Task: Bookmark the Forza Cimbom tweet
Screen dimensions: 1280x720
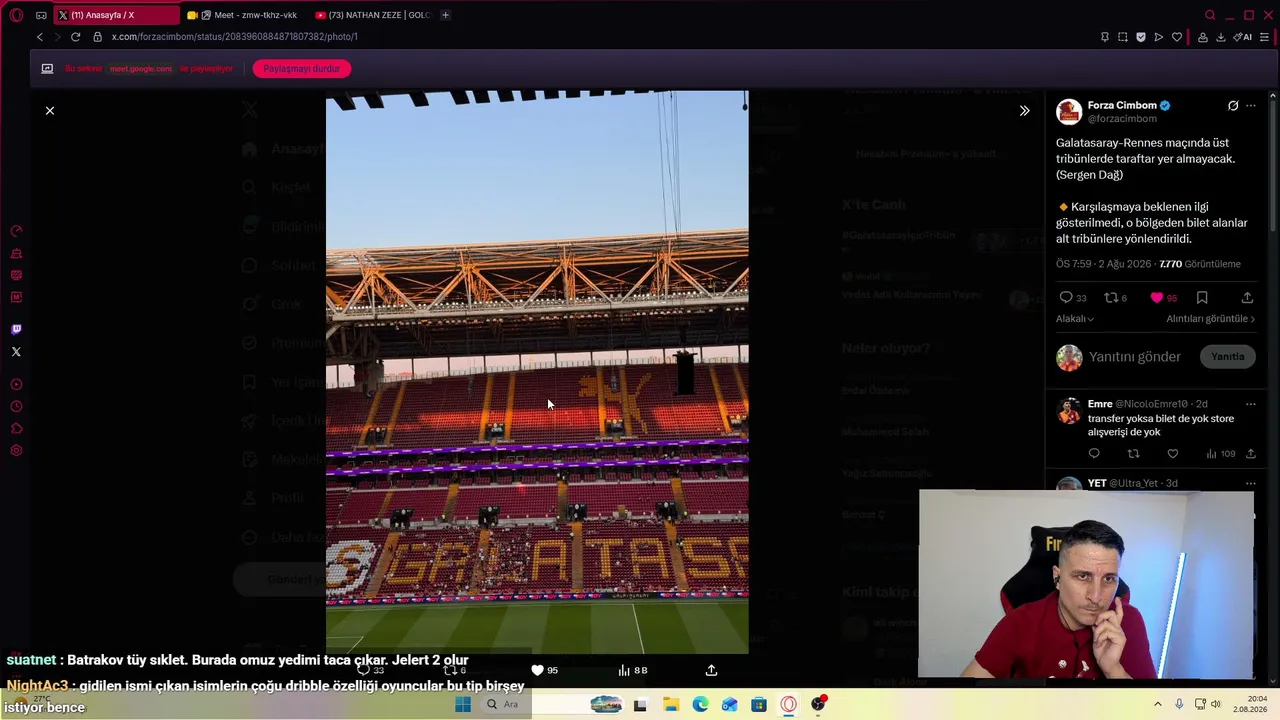Action: (1202, 298)
